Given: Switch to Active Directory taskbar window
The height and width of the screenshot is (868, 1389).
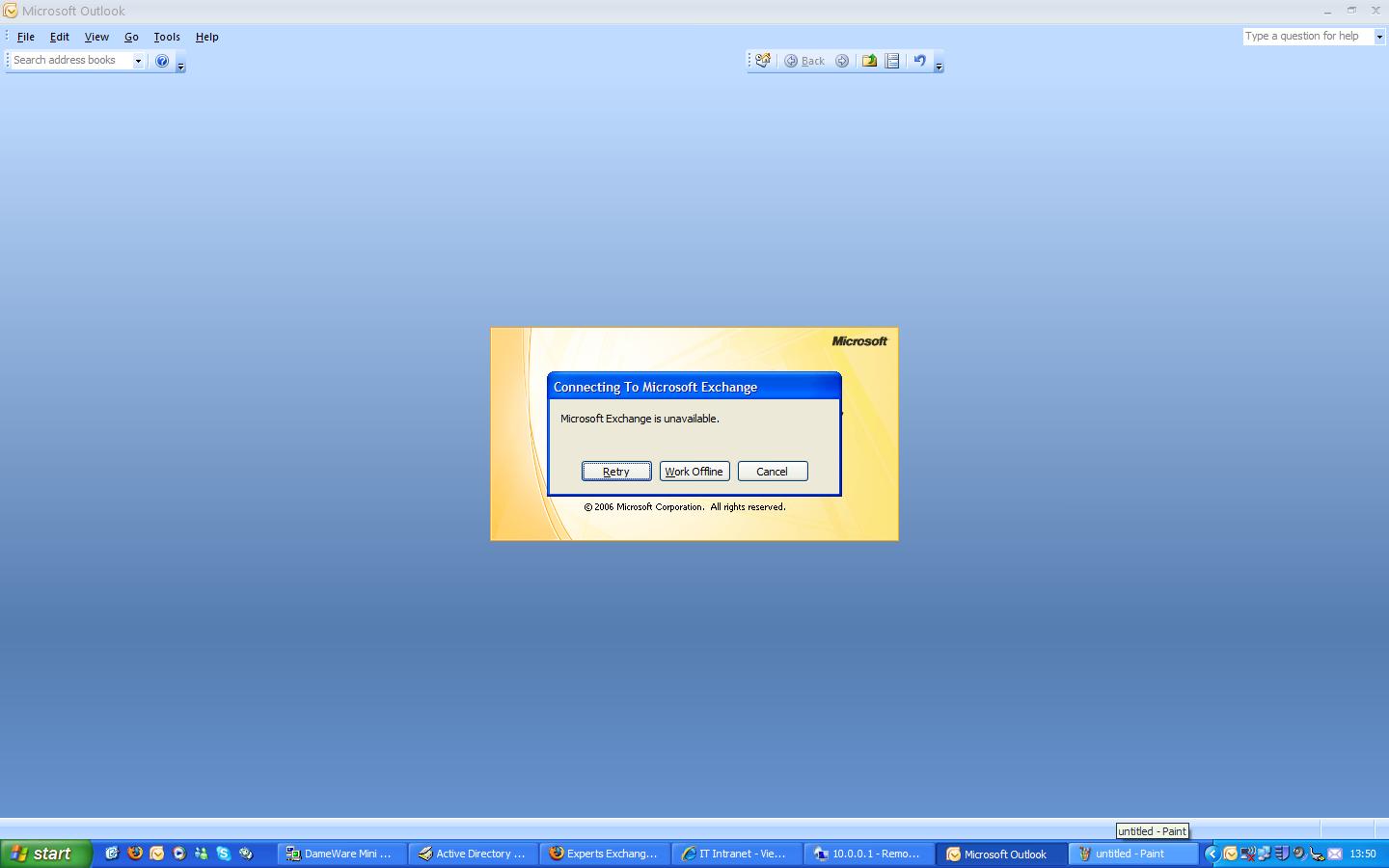Looking at the screenshot, I should 473,854.
